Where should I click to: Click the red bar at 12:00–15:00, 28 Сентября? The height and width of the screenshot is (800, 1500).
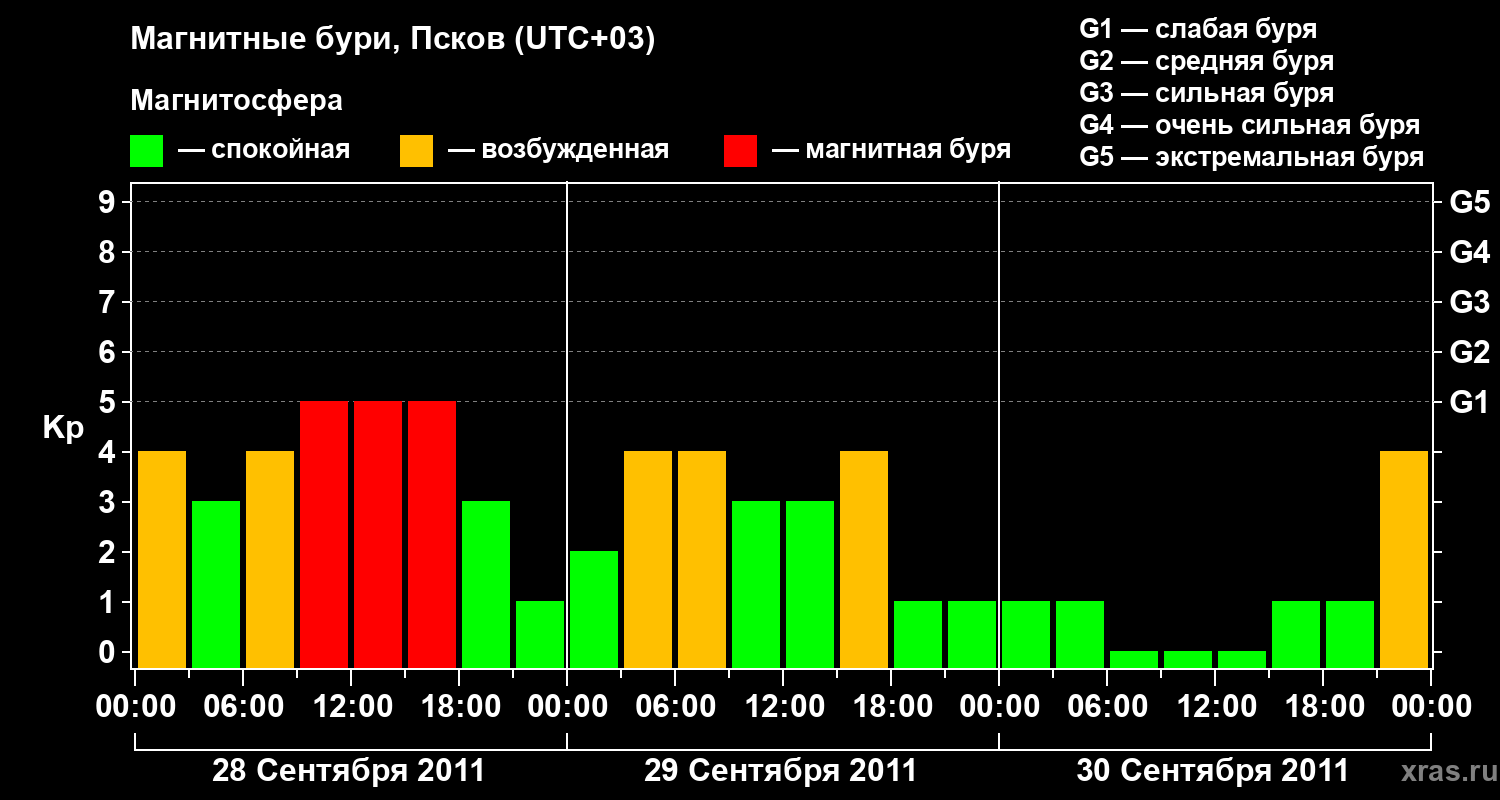(378, 534)
